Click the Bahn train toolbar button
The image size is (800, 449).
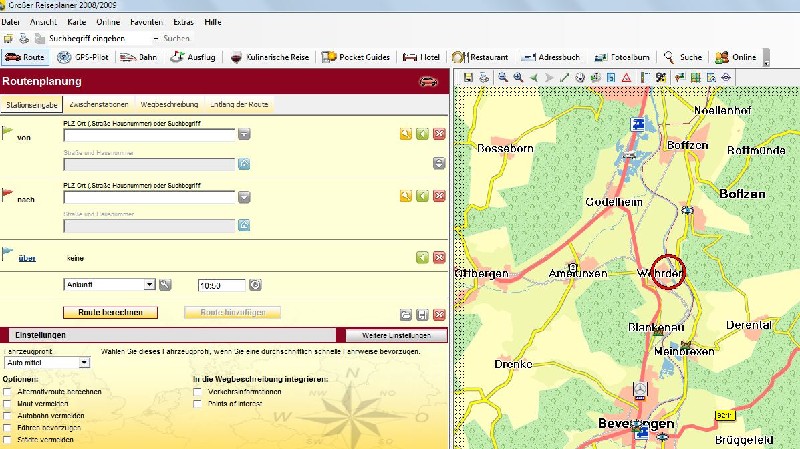pos(139,57)
